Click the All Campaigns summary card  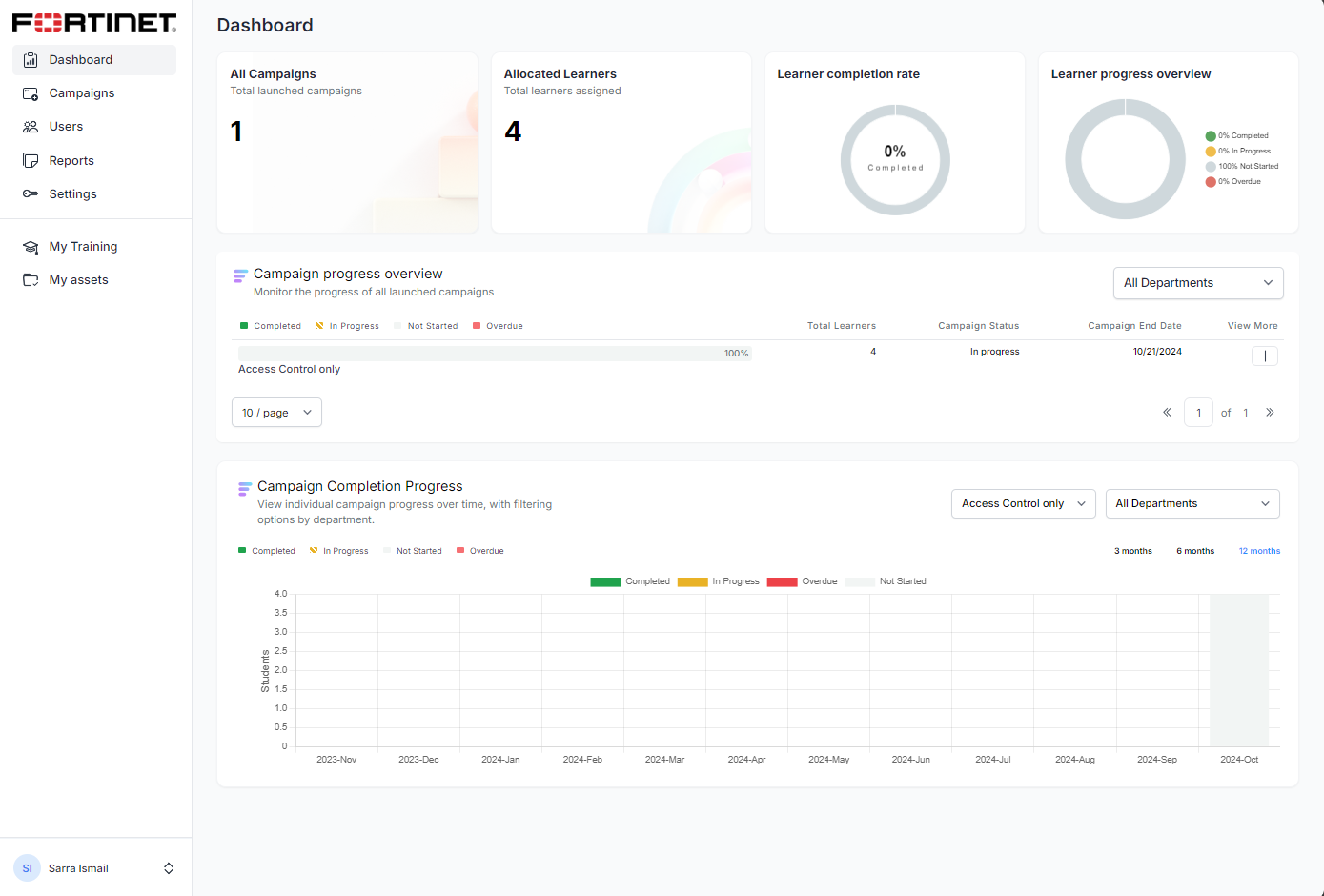point(348,143)
